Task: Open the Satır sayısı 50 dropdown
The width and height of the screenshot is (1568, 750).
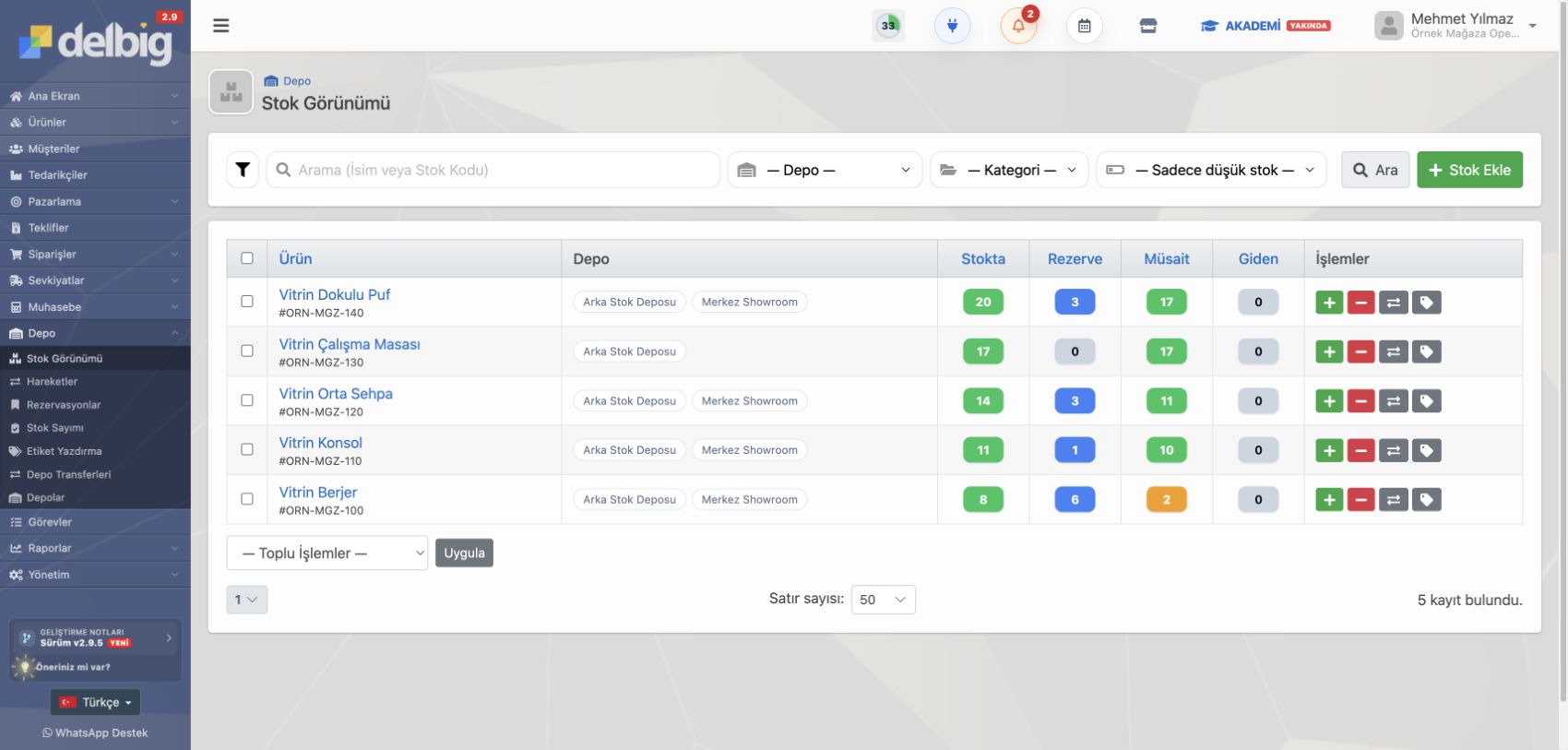Action: click(884, 600)
